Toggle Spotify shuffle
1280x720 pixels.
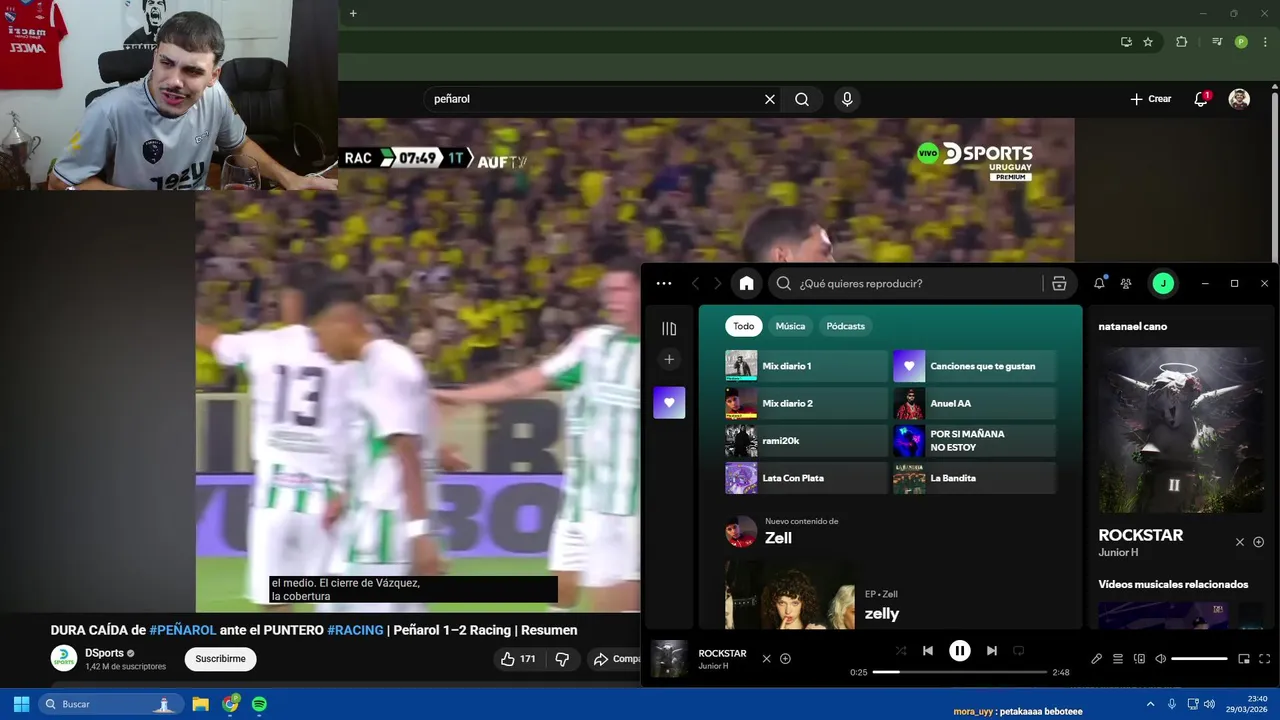point(901,651)
